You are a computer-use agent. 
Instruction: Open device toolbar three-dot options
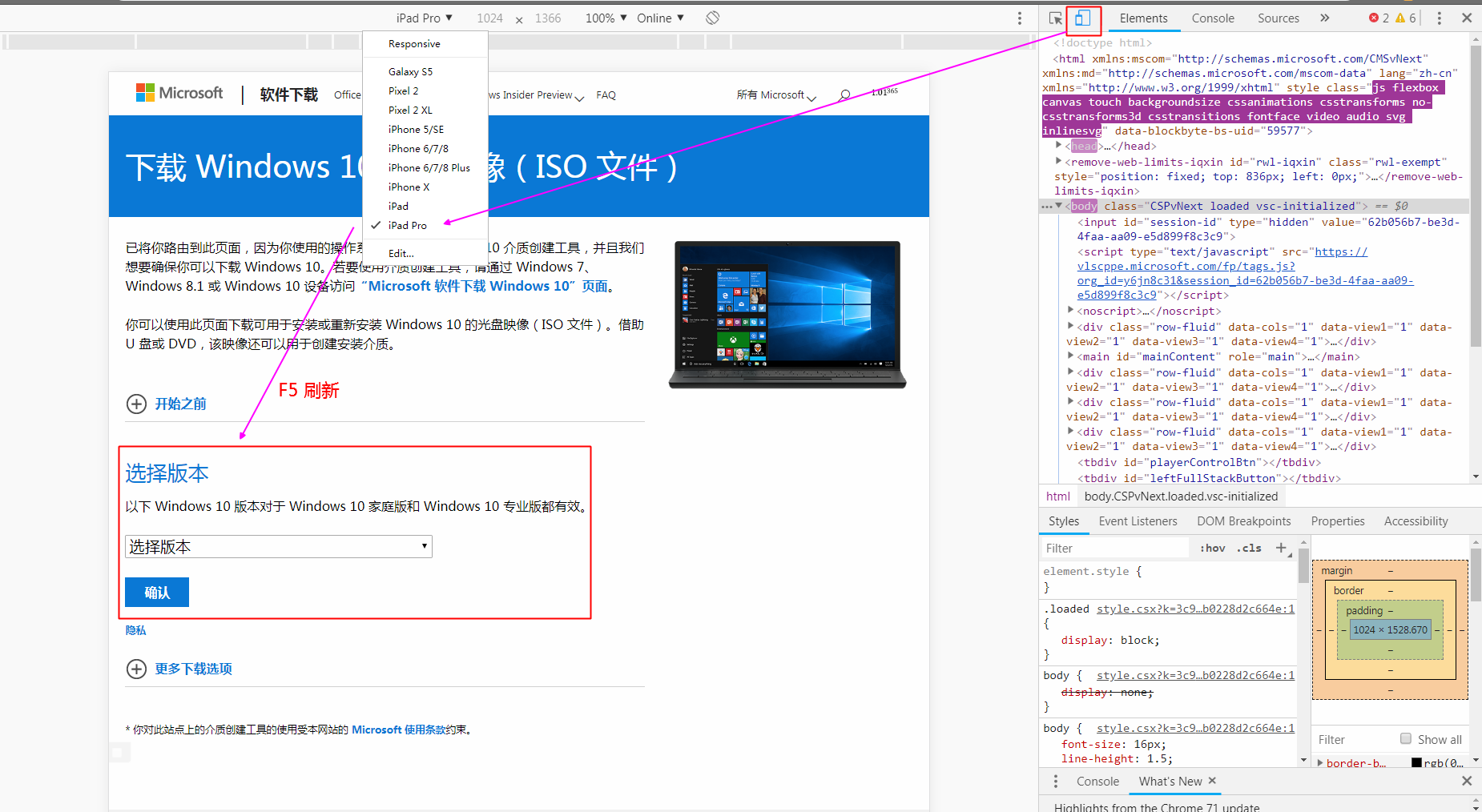pos(1019,18)
